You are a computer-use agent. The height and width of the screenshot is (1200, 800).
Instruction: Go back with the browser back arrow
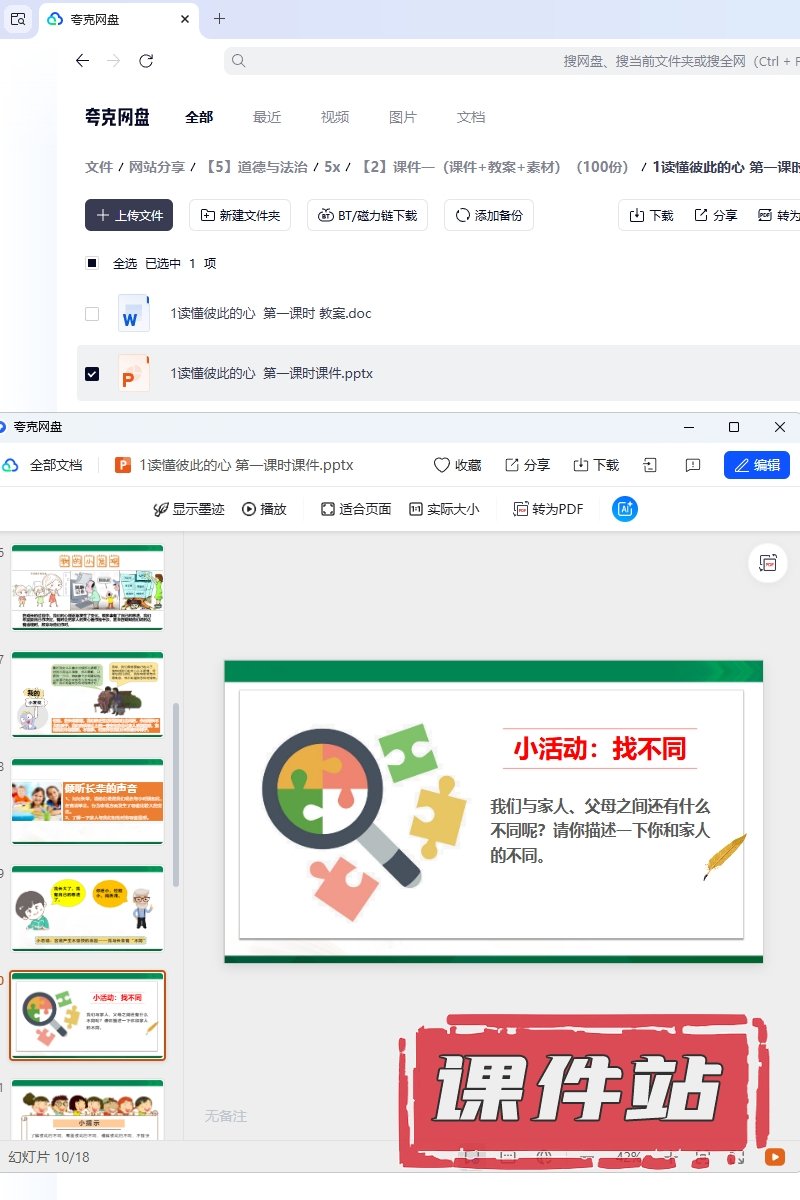pyautogui.click(x=82, y=61)
